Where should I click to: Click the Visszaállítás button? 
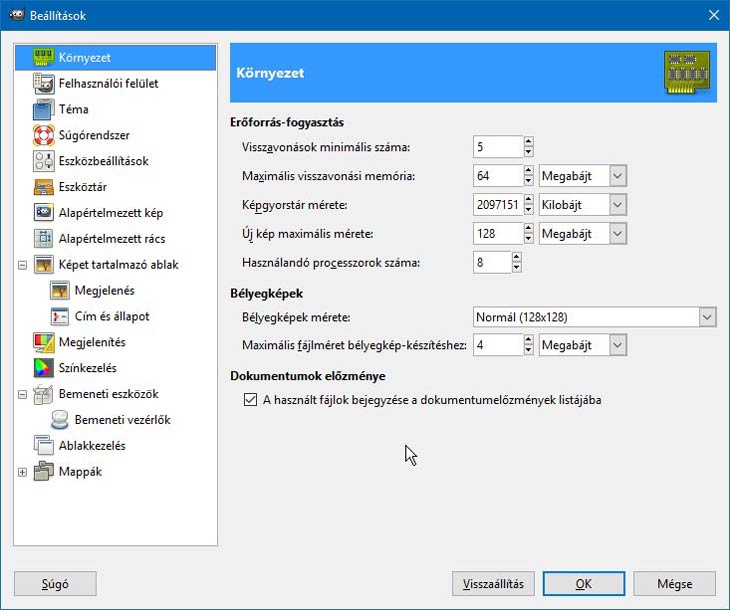494,584
